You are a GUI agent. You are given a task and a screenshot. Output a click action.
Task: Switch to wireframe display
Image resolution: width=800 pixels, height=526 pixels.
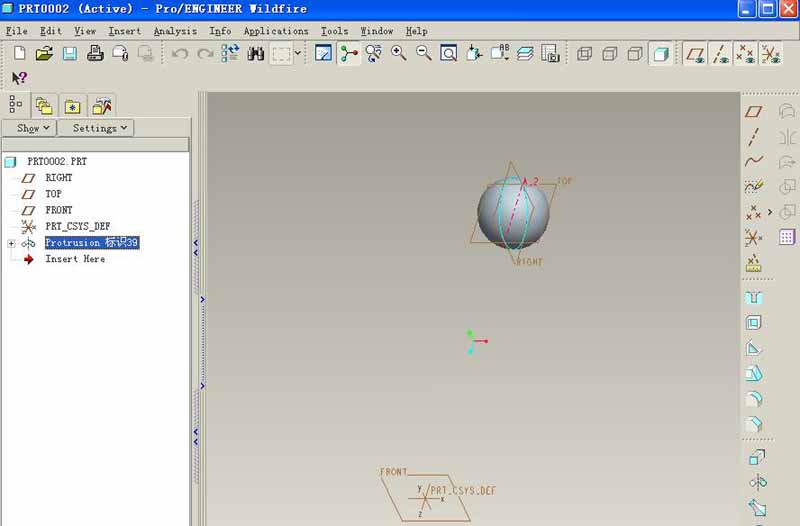[x=584, y=53]
